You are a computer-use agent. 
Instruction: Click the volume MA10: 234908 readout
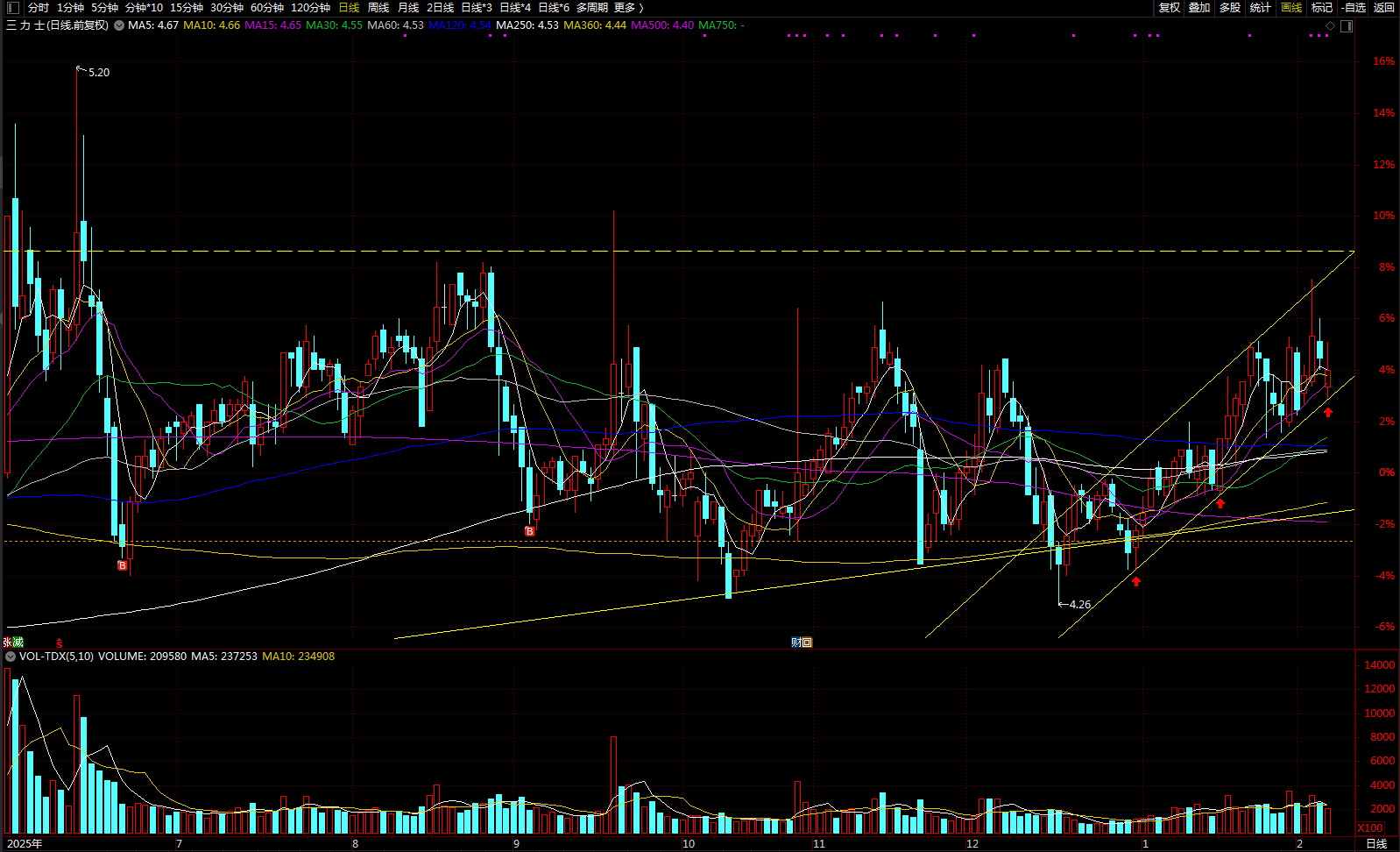click(x=298, y=657)
